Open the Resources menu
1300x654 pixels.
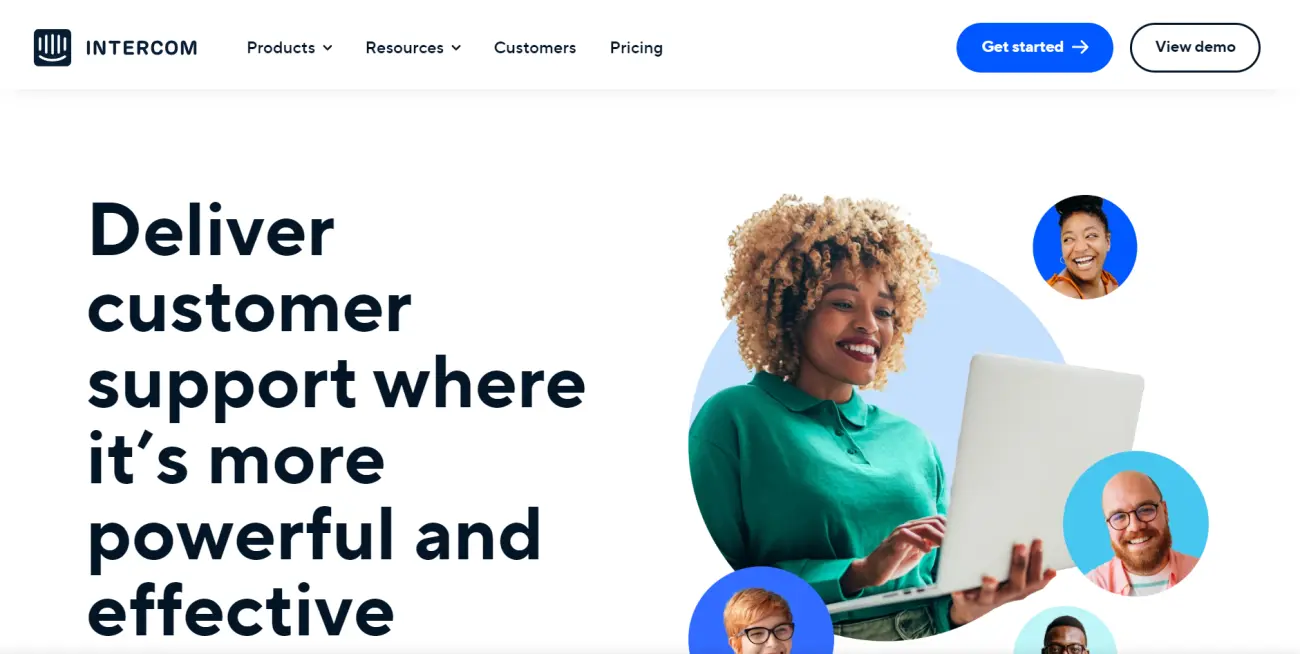(x=413, y=48)
